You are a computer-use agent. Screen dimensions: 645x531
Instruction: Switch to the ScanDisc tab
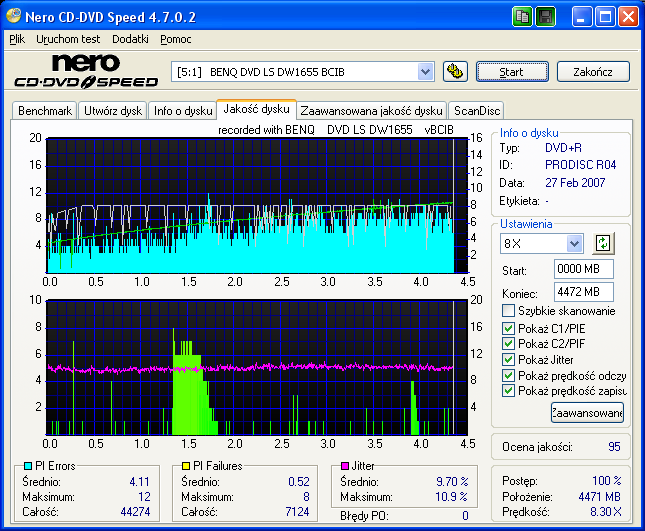476,111
